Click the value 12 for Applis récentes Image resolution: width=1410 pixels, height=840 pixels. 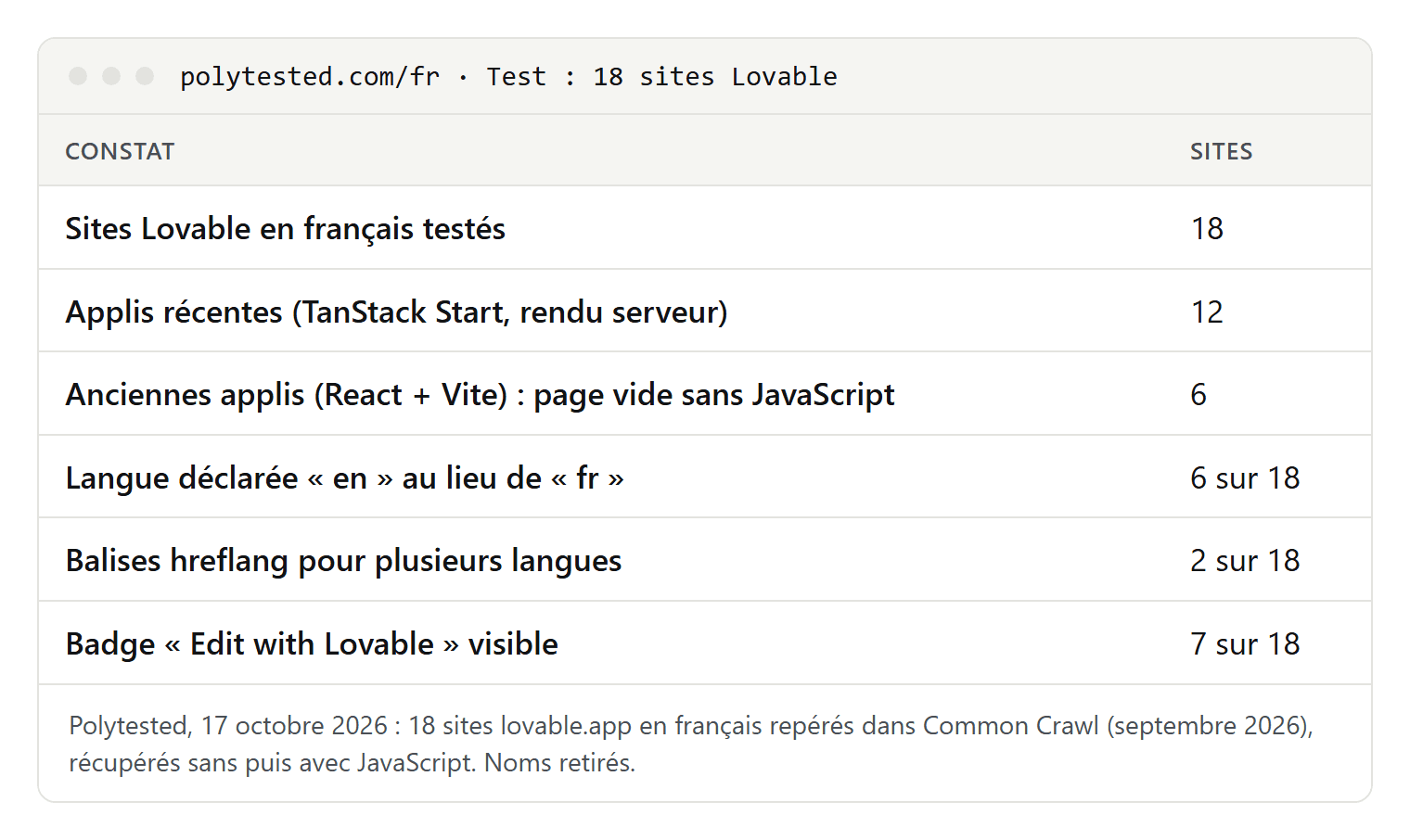(x=1207, y=312)
